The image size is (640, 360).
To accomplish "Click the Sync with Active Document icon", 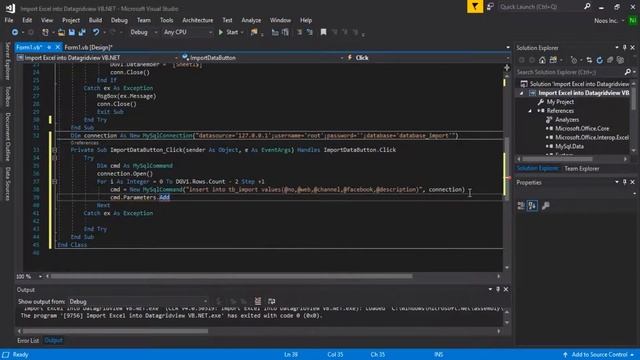I will click(x=589, y=60).
